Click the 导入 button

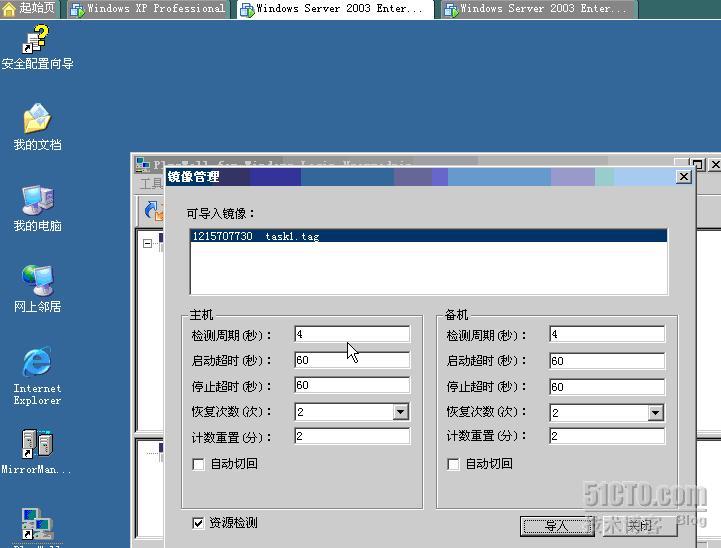(557, 526)
